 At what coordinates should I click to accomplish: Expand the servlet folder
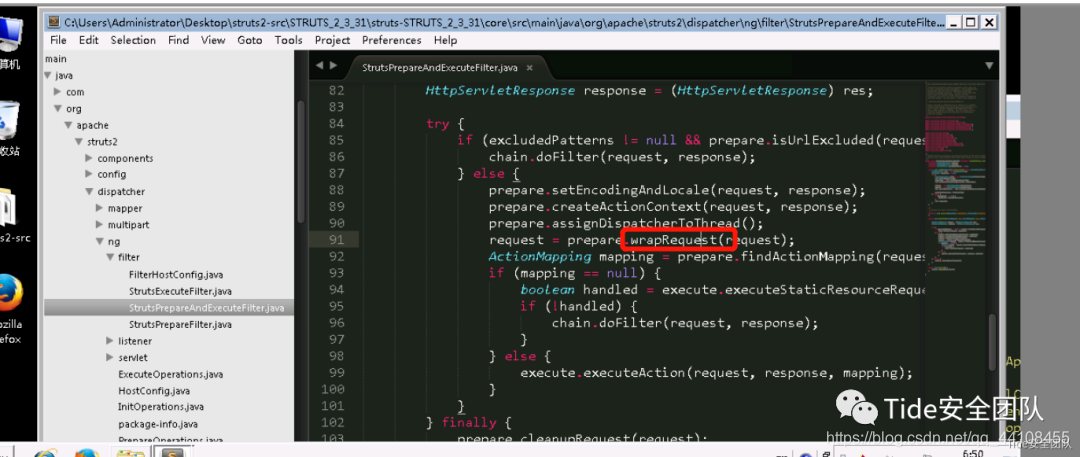tap(110, 357)
